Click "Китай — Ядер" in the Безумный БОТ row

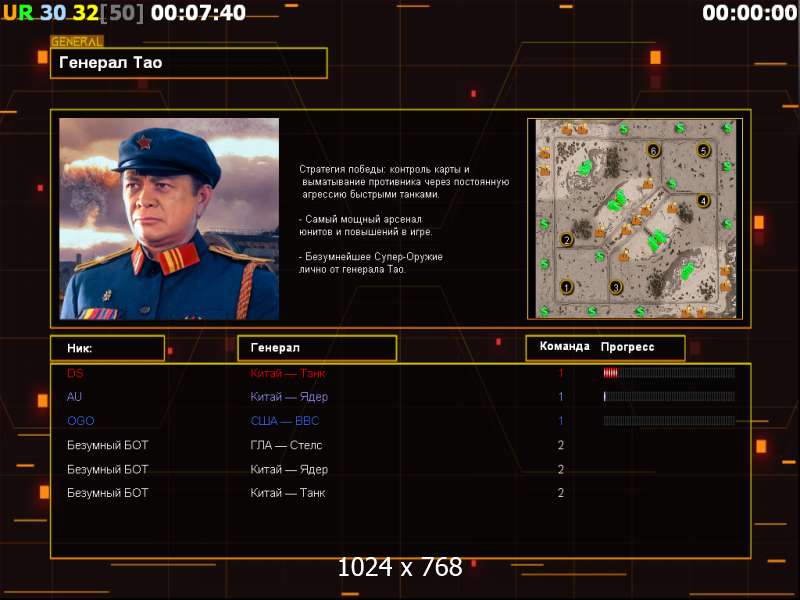coord(289,469)
